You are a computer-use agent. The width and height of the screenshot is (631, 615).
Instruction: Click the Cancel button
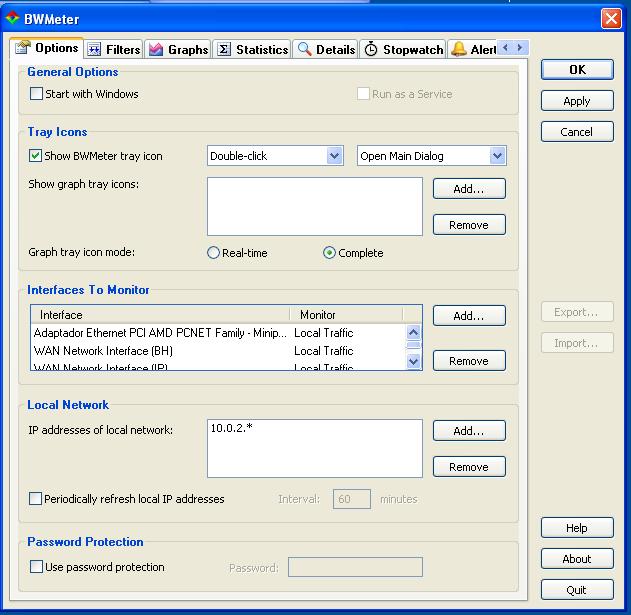pyautogui.click(x=577, y=132)
